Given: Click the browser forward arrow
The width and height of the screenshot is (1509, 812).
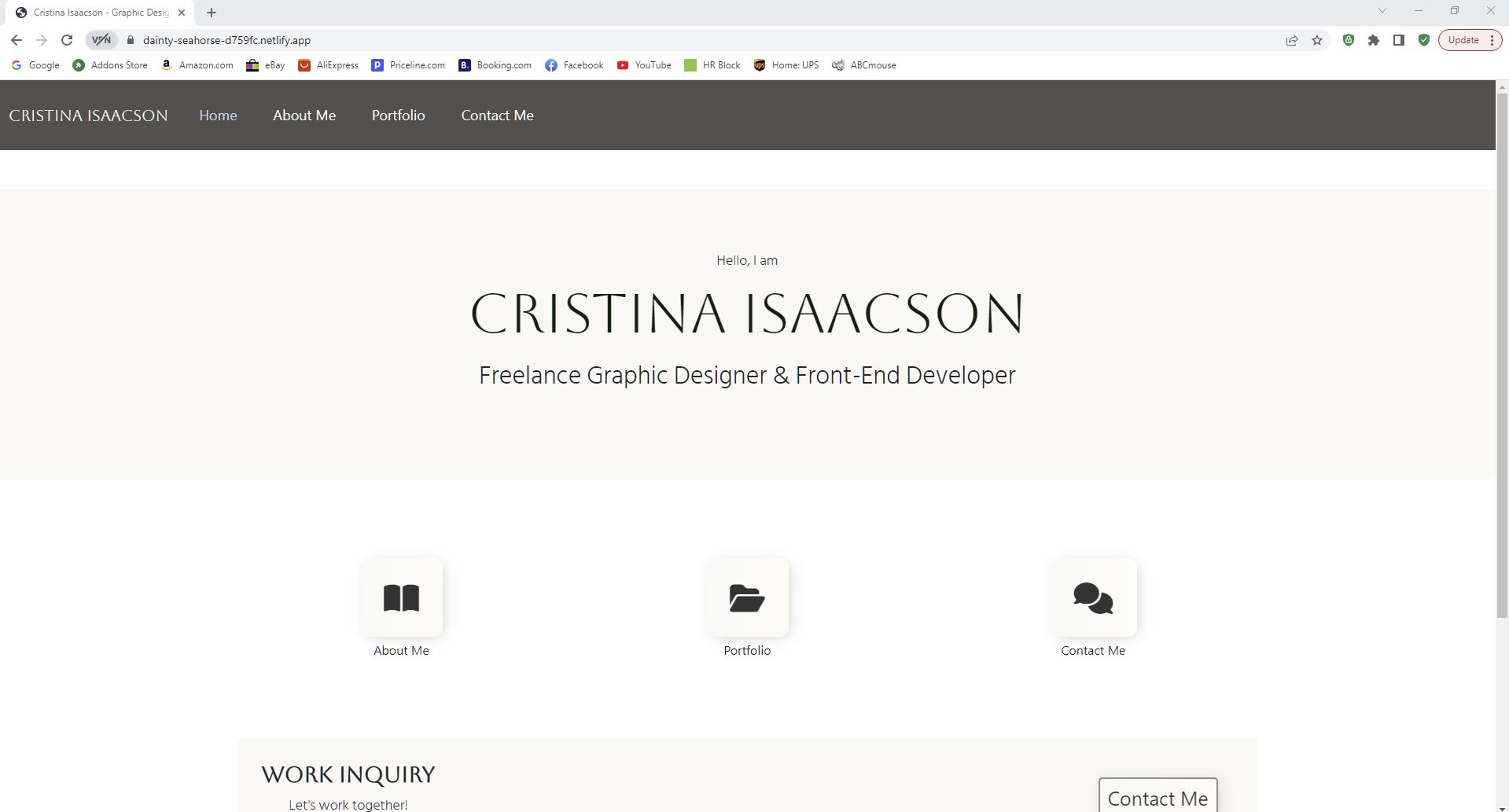Looking at the screenshot, I should pos(42,40).
